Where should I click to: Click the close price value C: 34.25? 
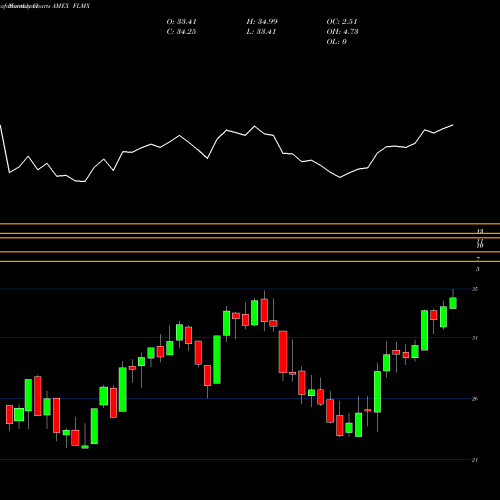point(181,32)
